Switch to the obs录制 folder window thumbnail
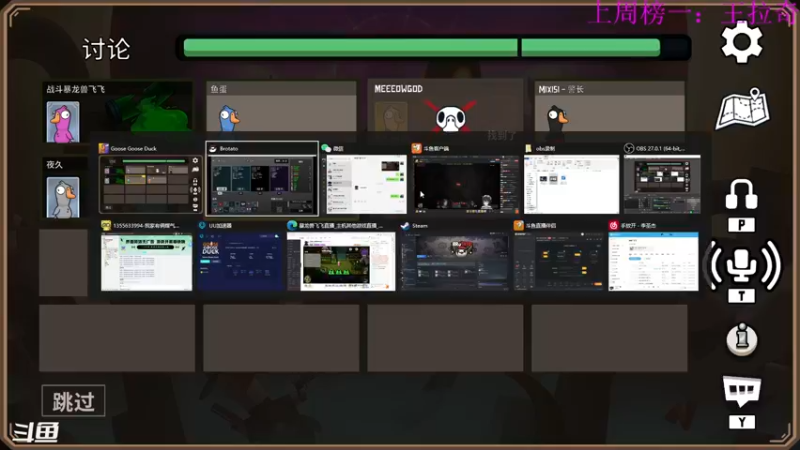Viewport: 800px width, 450px height. click(571, 179)
